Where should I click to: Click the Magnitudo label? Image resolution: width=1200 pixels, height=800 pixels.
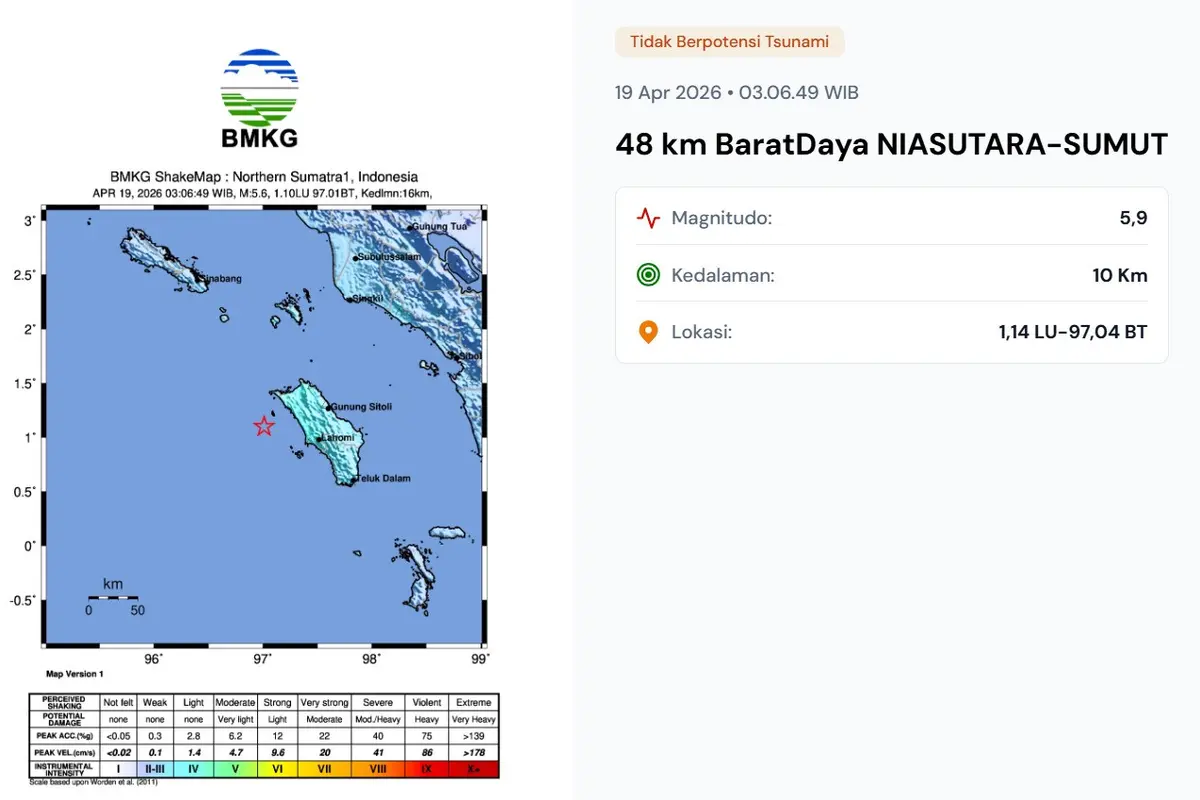(x=722, y=218)
